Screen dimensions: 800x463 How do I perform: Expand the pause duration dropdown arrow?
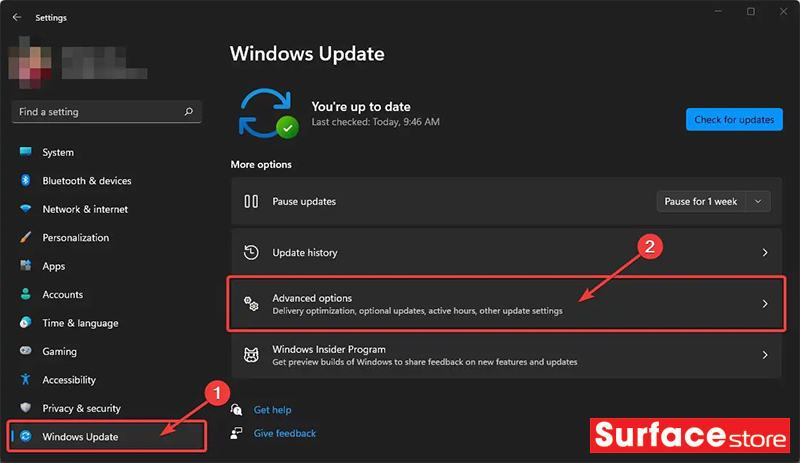click(758, 201)
